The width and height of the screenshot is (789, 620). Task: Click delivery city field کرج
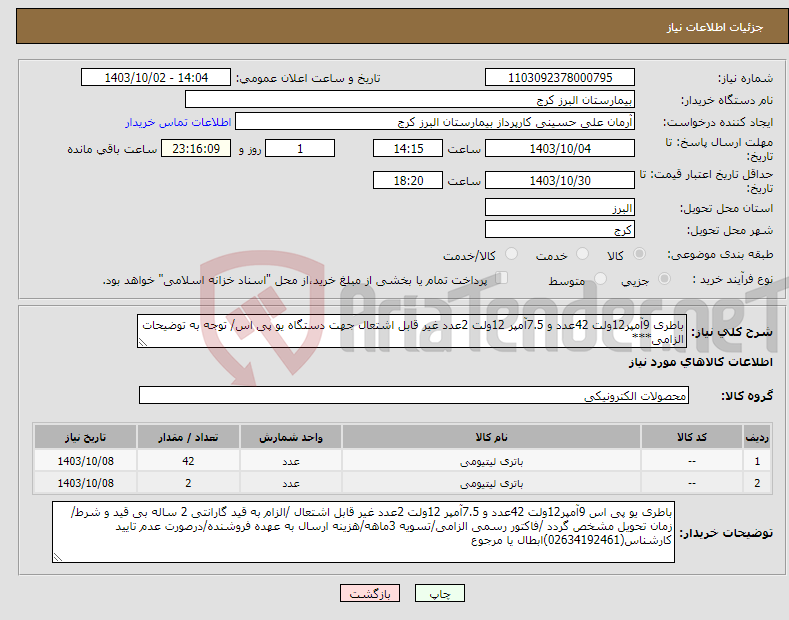tap(560, 229)
